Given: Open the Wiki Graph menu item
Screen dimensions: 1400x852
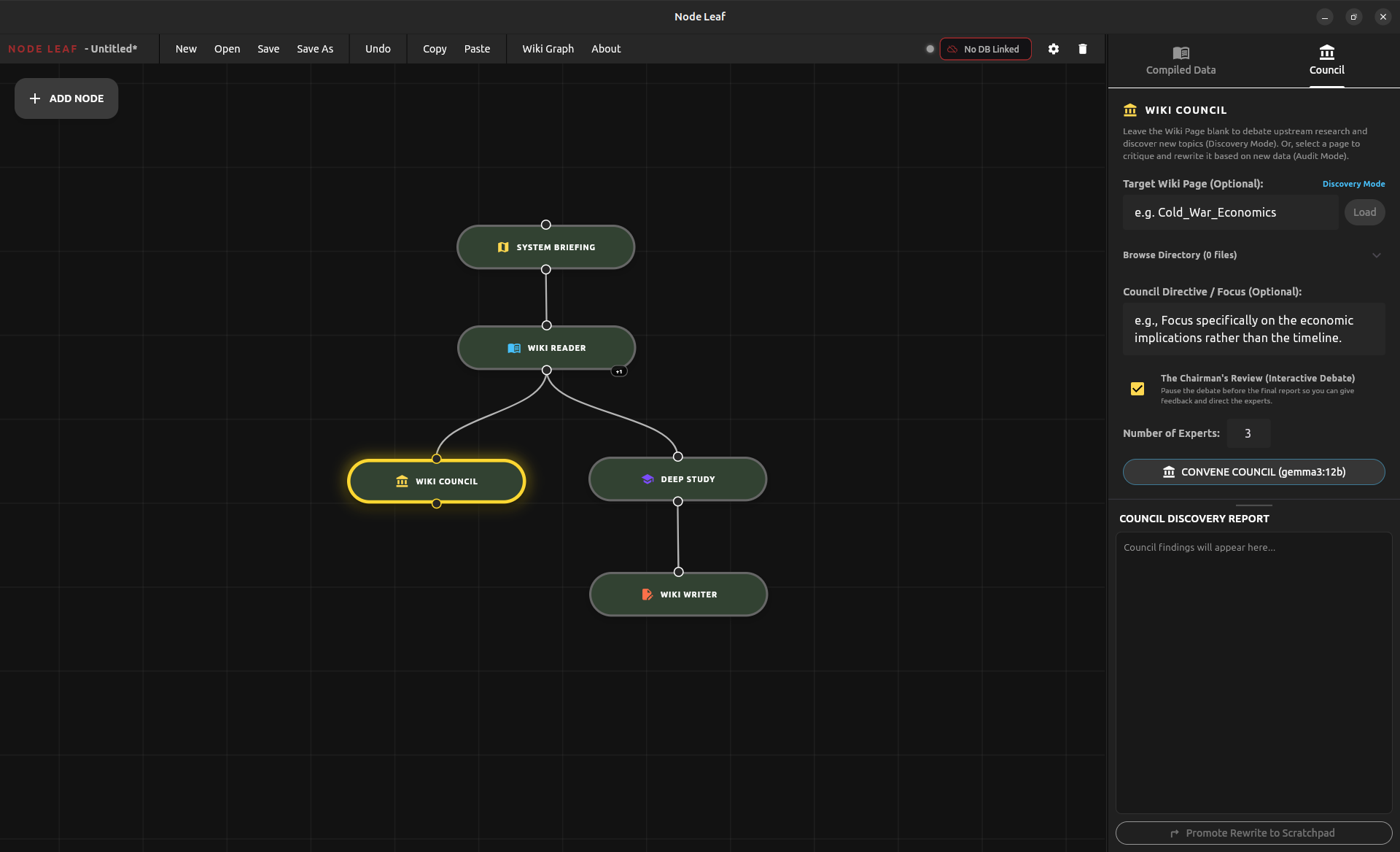Looking at the screenshot, I should 548,49.
